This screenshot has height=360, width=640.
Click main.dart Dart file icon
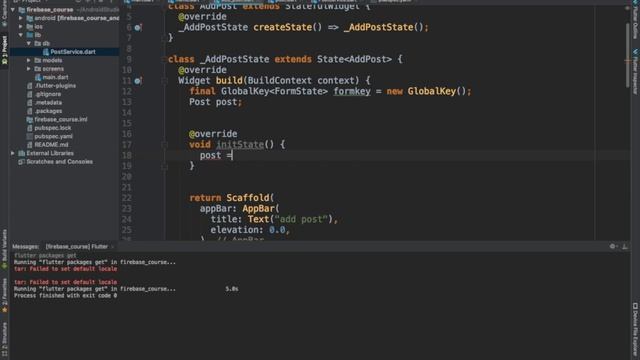pyautogui.click(x=38, y=77)
